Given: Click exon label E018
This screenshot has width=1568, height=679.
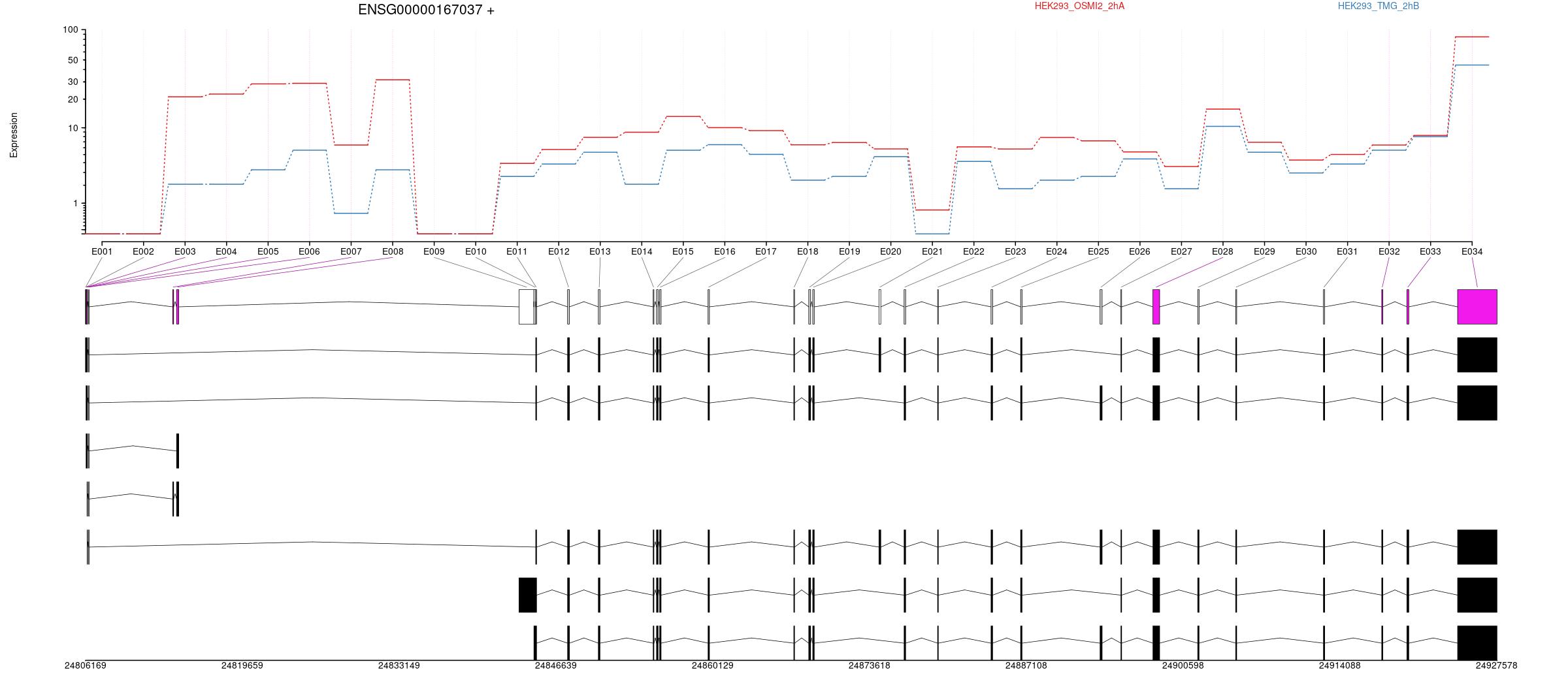Looking at the screenshot, I should (808, 251).
